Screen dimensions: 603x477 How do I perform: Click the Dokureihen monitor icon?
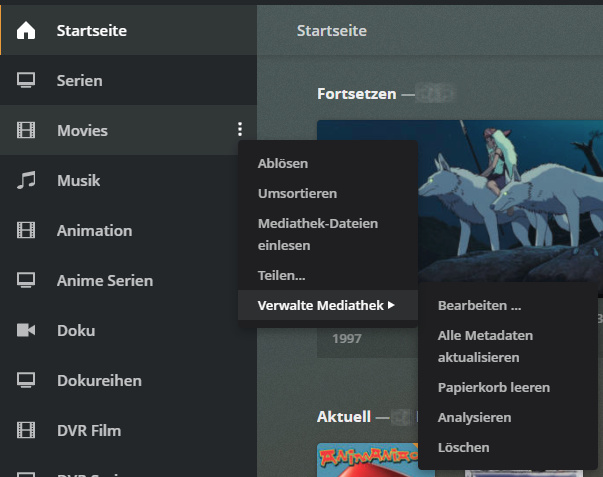[26, 380]
